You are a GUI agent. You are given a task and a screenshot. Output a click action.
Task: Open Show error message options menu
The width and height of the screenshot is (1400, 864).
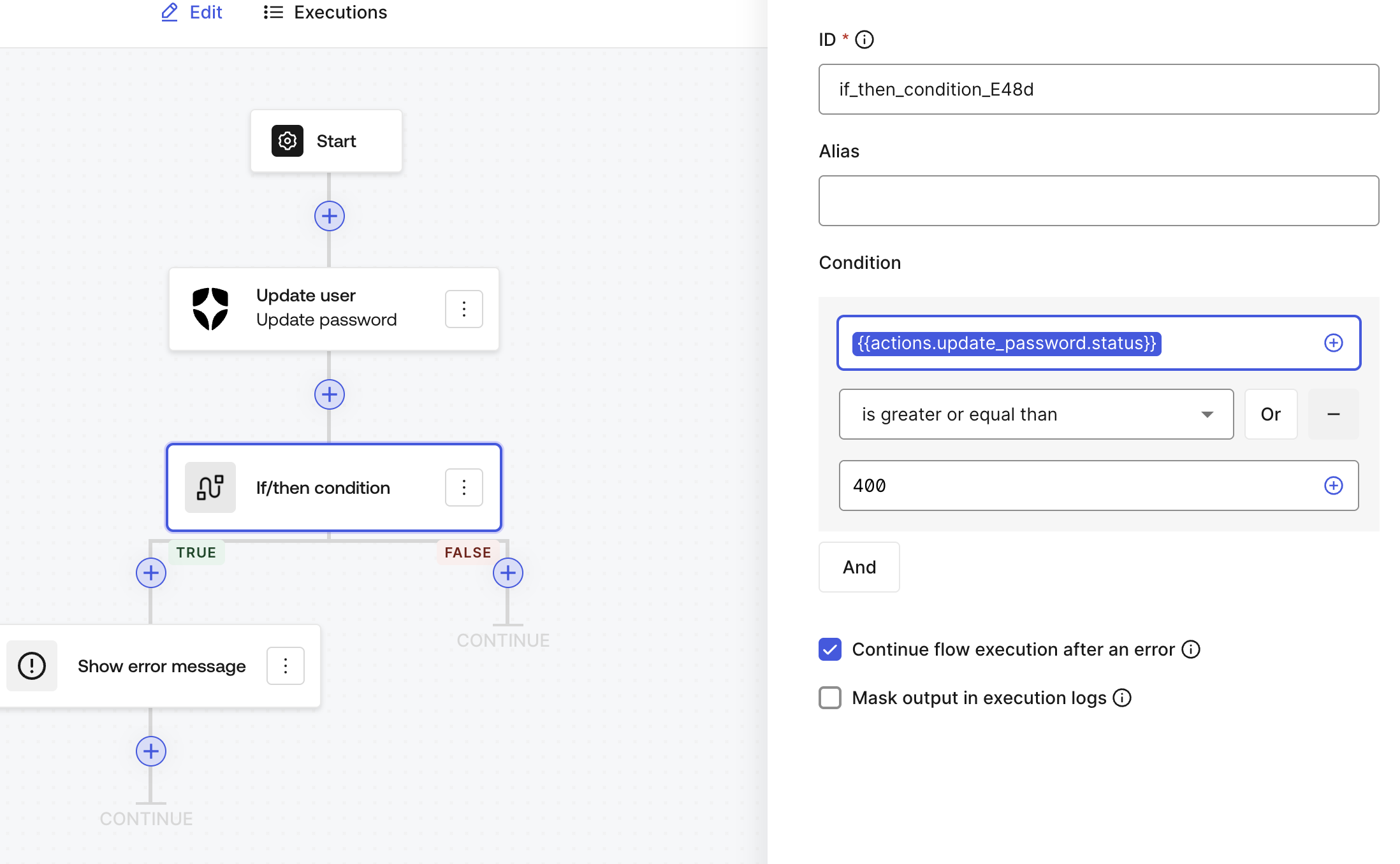tap(286, 666)
